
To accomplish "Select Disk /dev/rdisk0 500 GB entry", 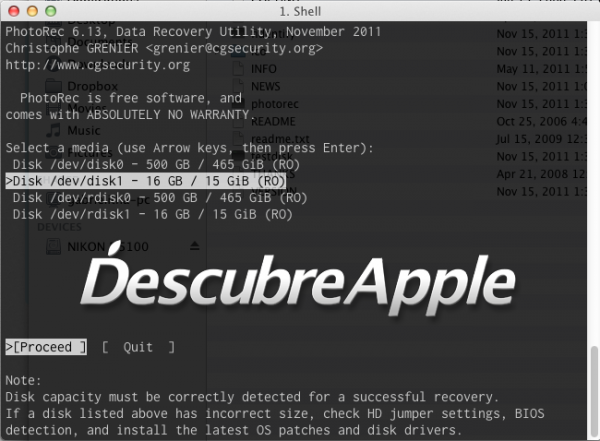I will pyautogui.click(x=160, y=198).
